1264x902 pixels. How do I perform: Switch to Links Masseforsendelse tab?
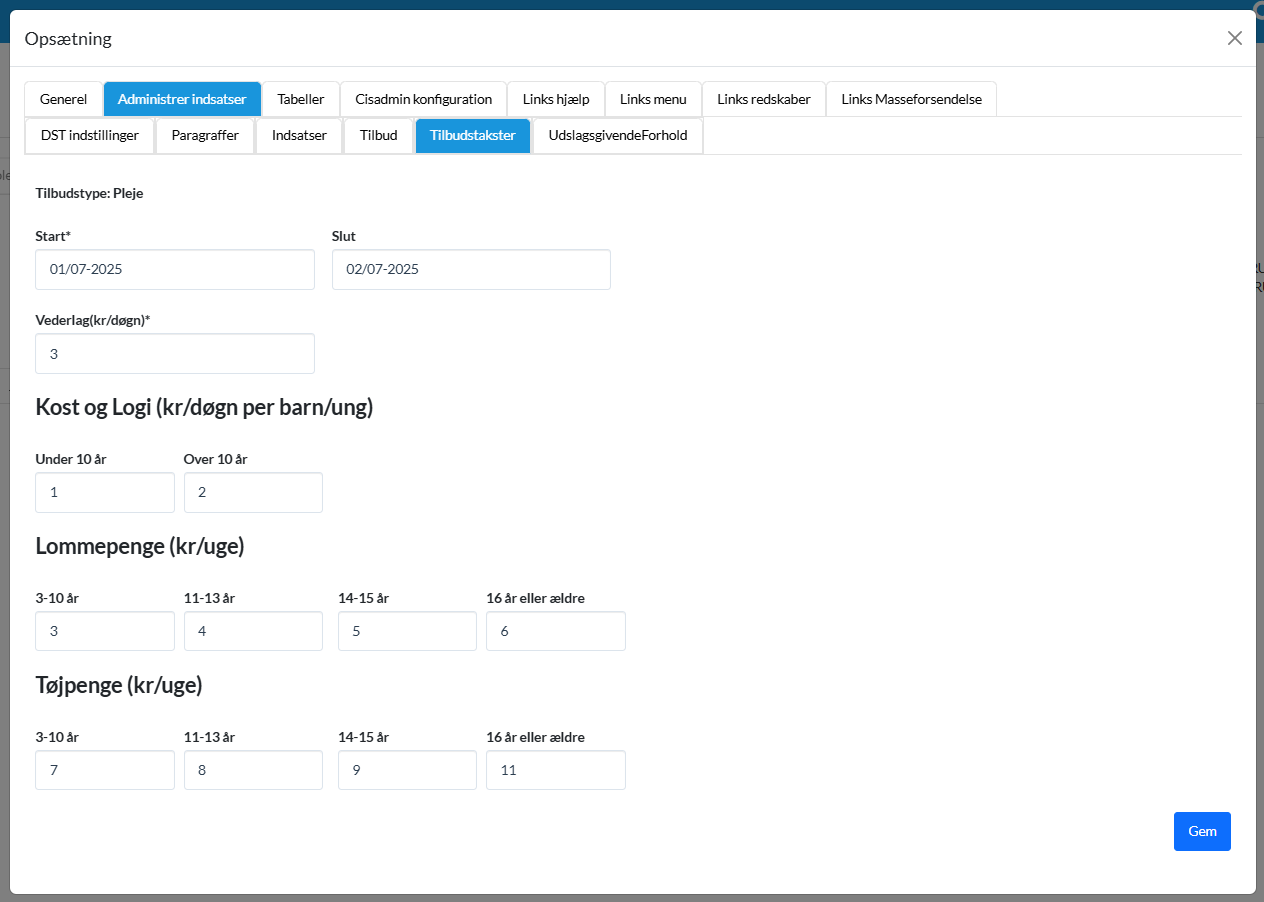point(910,99)
